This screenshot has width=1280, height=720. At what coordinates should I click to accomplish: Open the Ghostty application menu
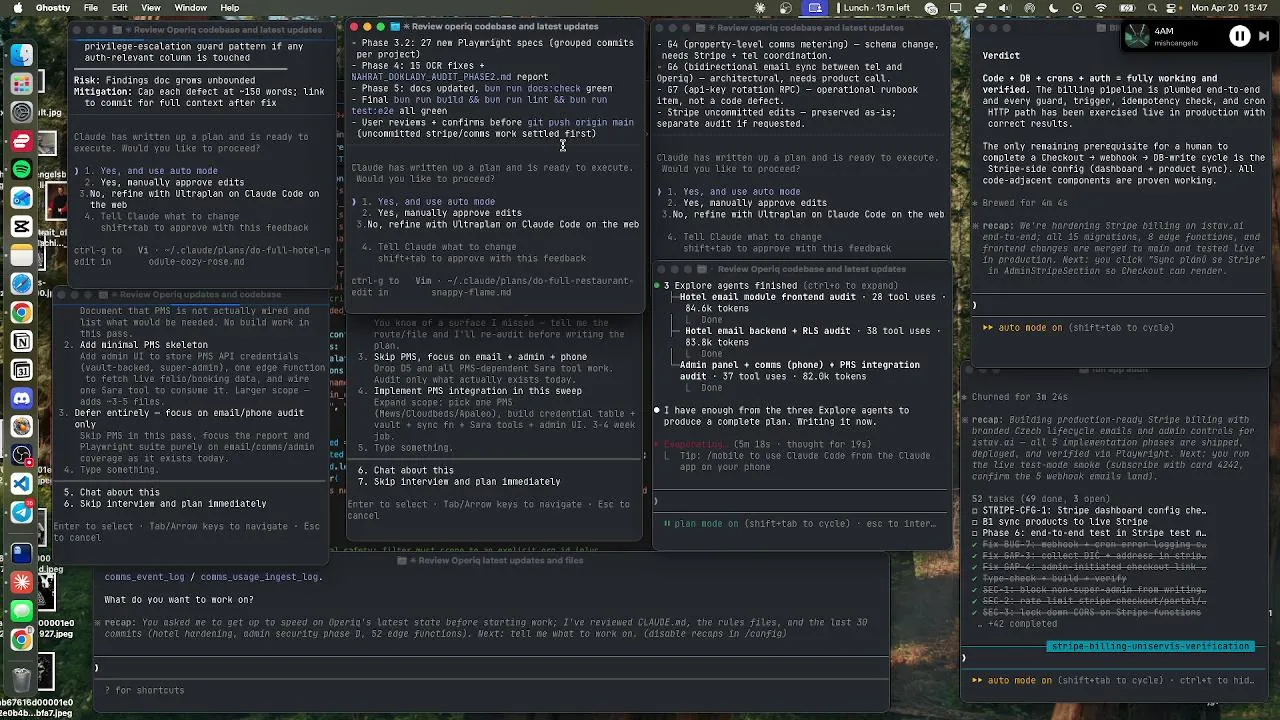53,8
